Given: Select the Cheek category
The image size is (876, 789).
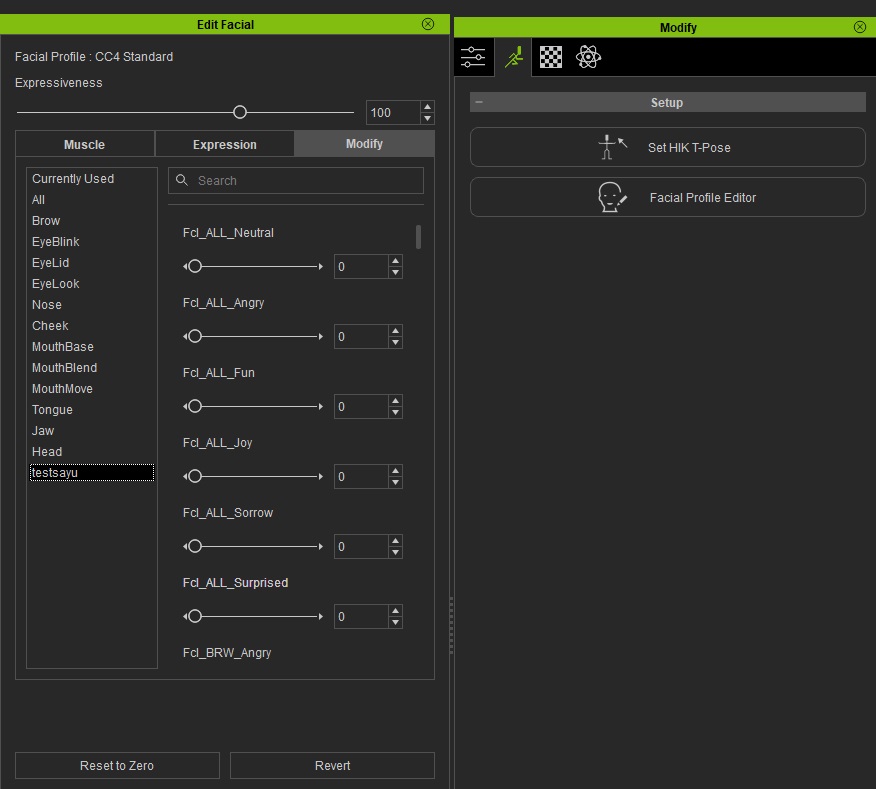Looking at the screenshot, I should (50, 326).
